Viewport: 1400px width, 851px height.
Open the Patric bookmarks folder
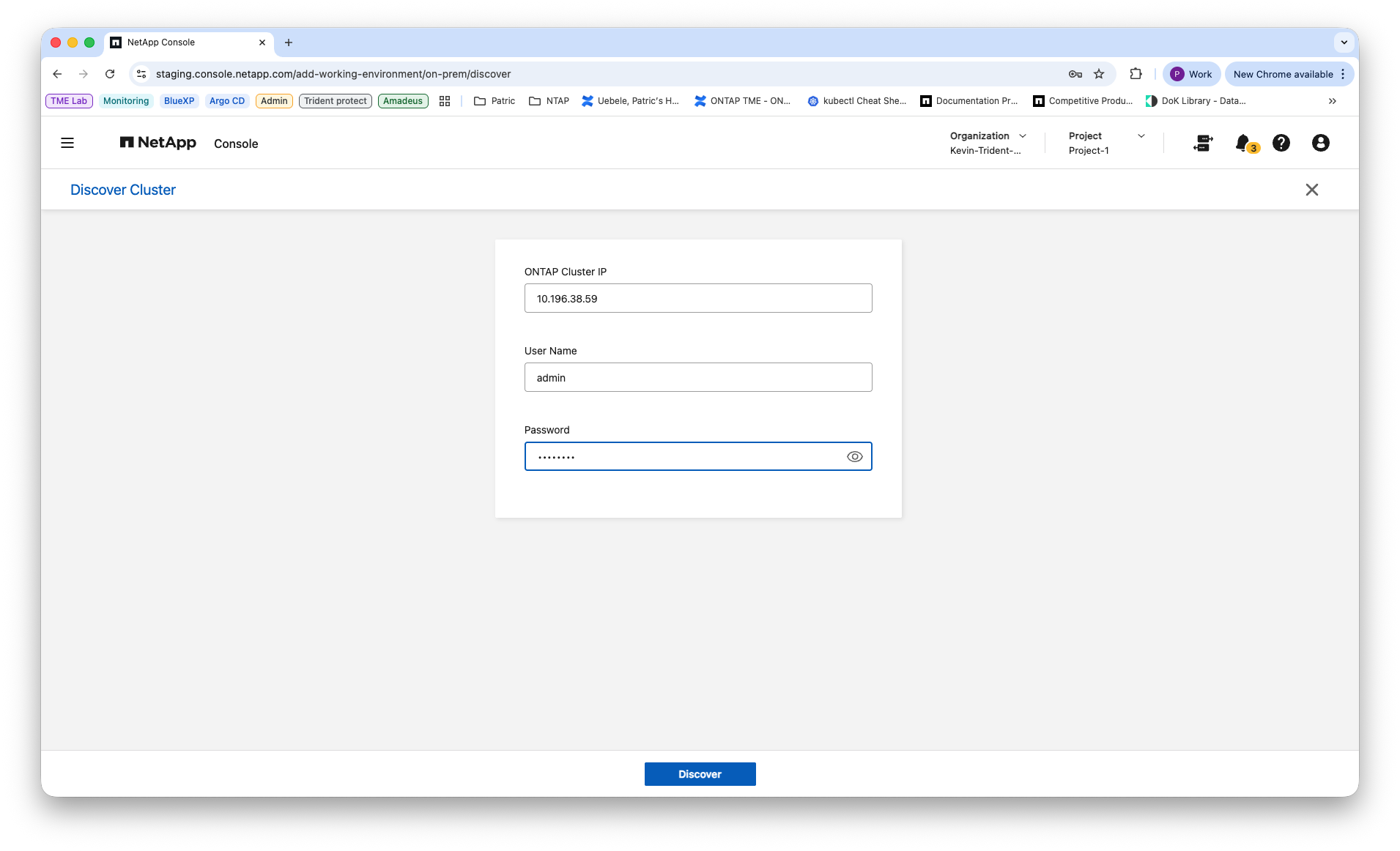click(x=495, y=101)
